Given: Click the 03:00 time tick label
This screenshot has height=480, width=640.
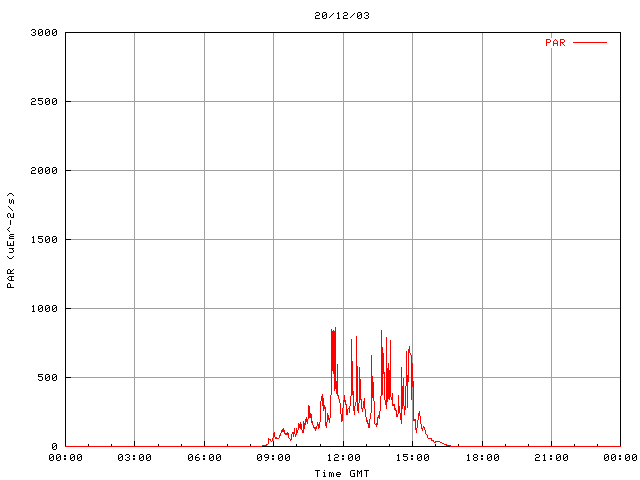Looking at the screenshot, I should [135, 458].
